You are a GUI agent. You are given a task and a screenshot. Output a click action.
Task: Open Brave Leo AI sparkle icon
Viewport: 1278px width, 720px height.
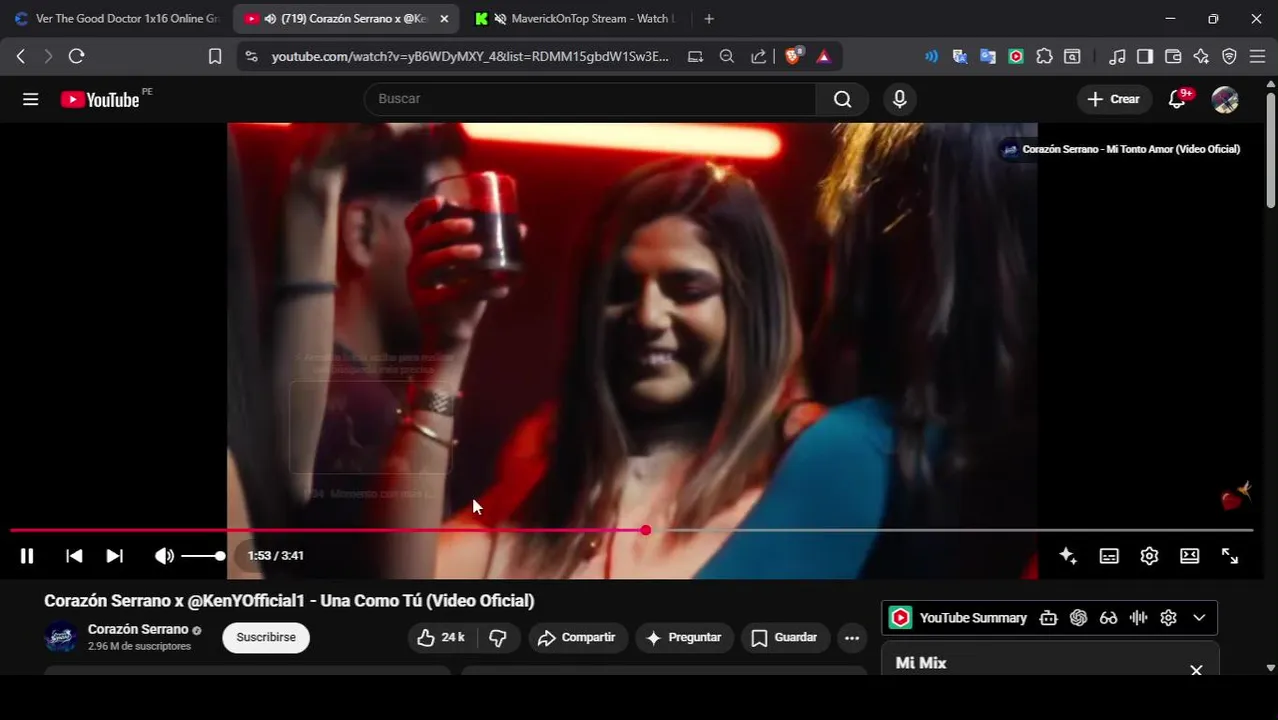1201,57
